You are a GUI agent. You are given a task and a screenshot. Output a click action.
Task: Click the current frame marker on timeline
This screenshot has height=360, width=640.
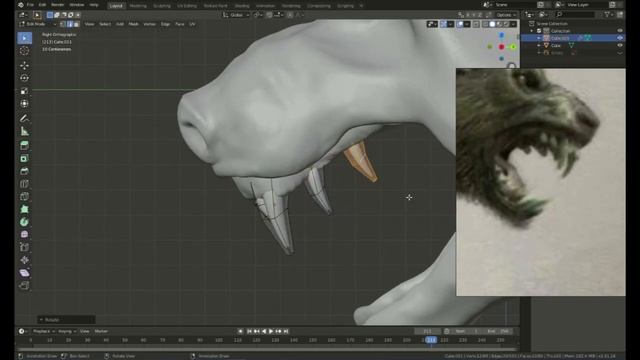[431, 340]
